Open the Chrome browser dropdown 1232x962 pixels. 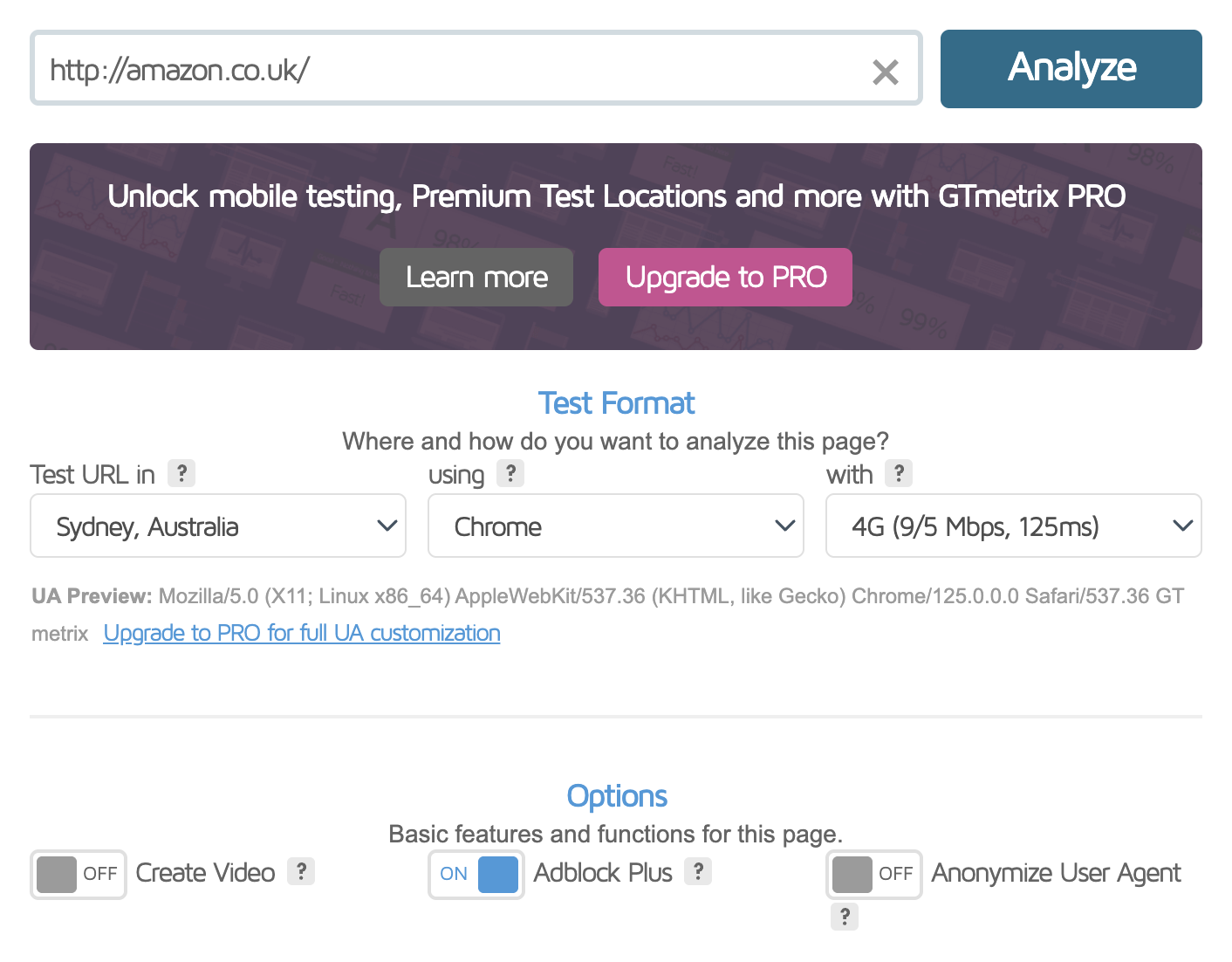[616, 526]
